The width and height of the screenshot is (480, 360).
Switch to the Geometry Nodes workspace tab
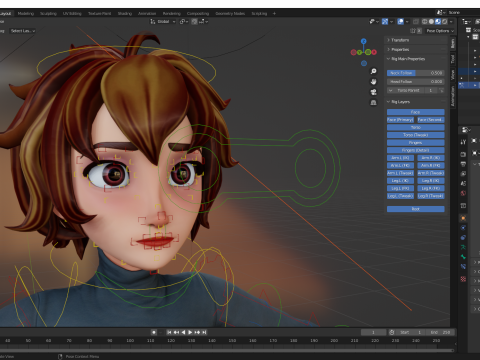(x=230, y=14)
